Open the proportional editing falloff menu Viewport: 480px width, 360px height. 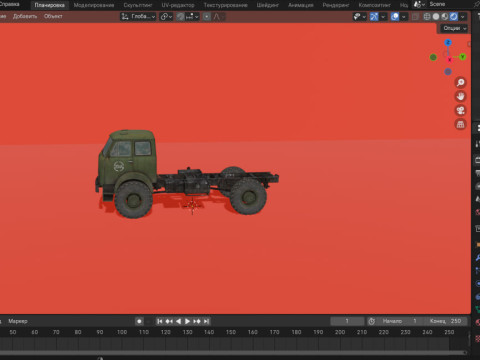click(x=218, y=17)
